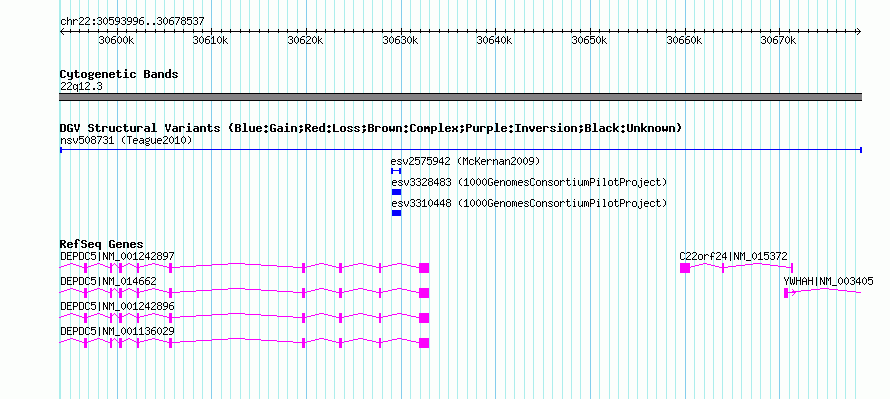This screenshot has height=399, width=890.
Task: Click the Cytogenetic Bands track title
Action: point(119,74)
